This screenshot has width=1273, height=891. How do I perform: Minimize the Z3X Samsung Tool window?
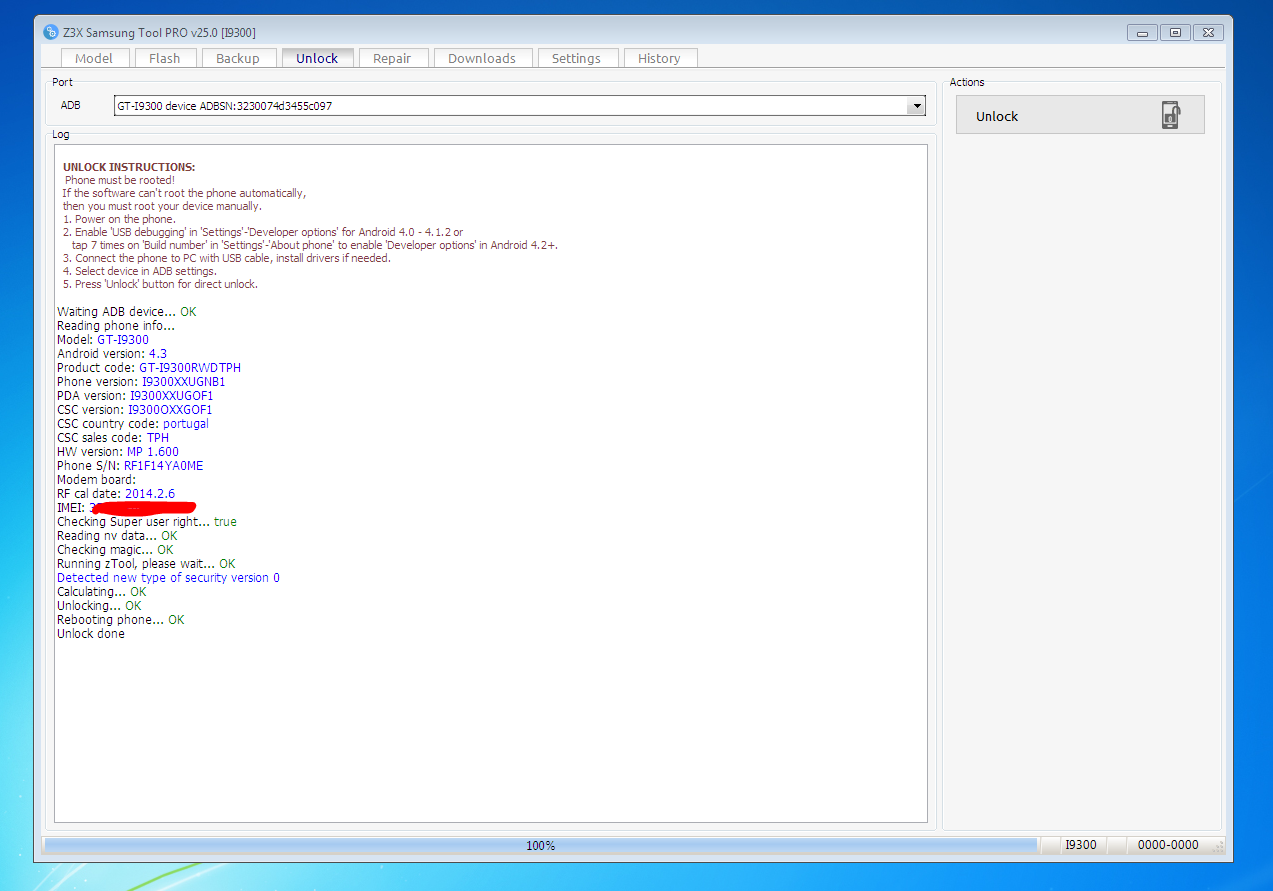point(1143,33)
